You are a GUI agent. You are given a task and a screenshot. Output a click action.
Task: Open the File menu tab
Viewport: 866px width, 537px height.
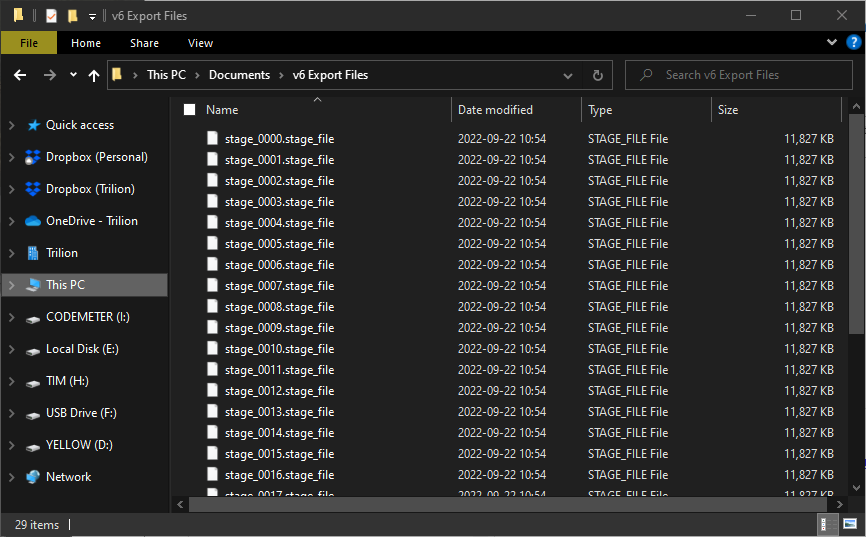[29, 43]
